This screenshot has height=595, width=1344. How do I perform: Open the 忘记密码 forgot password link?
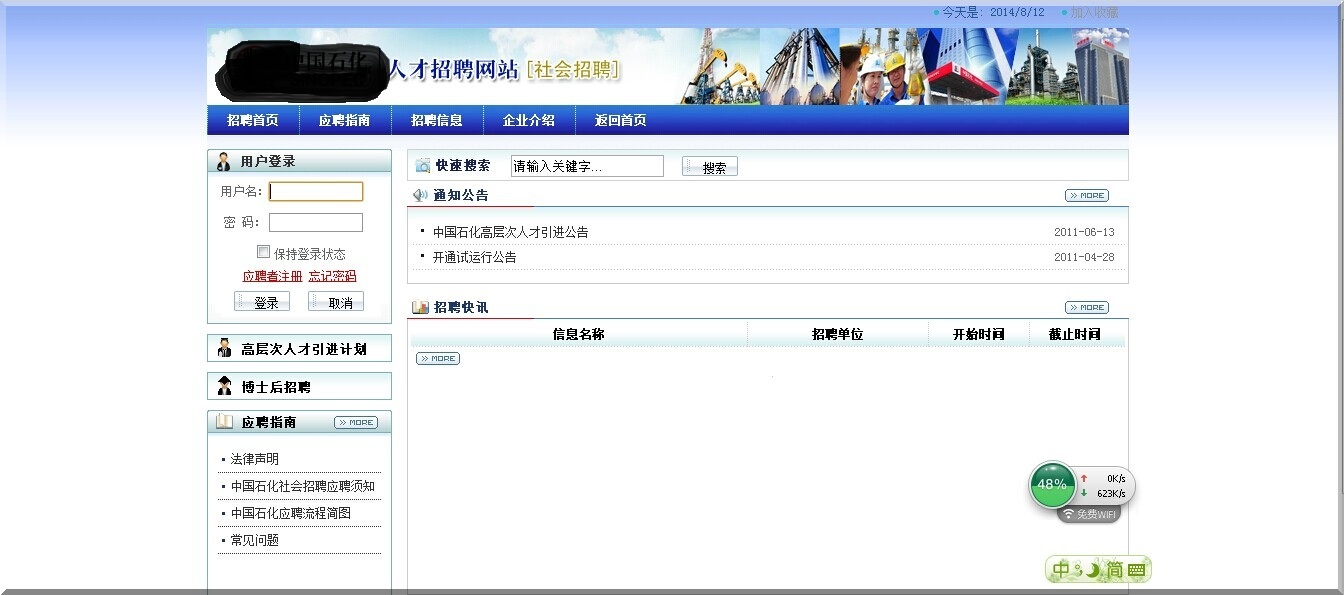pyautogui.click(x=332, y=276)
